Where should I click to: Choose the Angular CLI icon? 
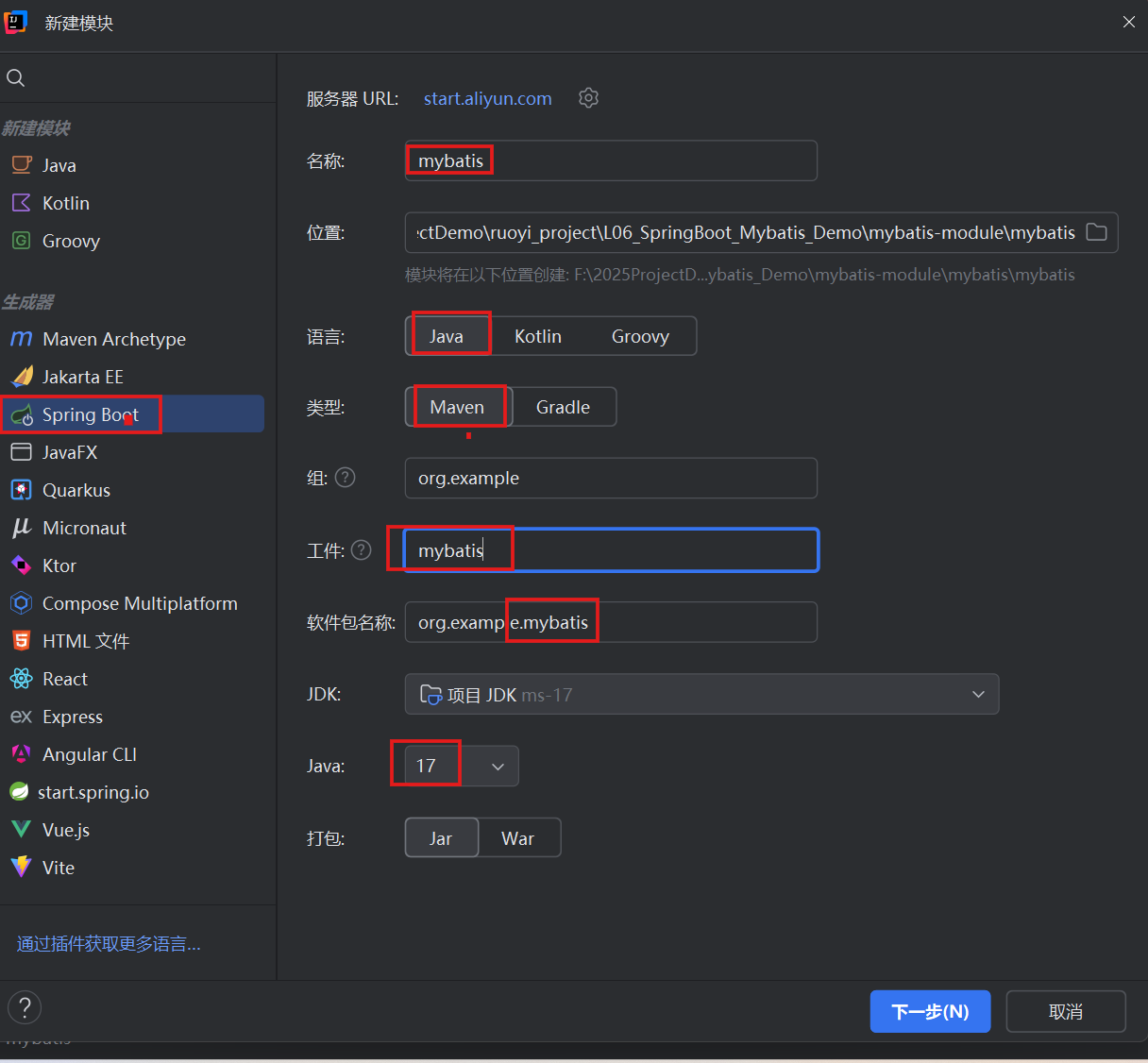(x=22, y=754)
